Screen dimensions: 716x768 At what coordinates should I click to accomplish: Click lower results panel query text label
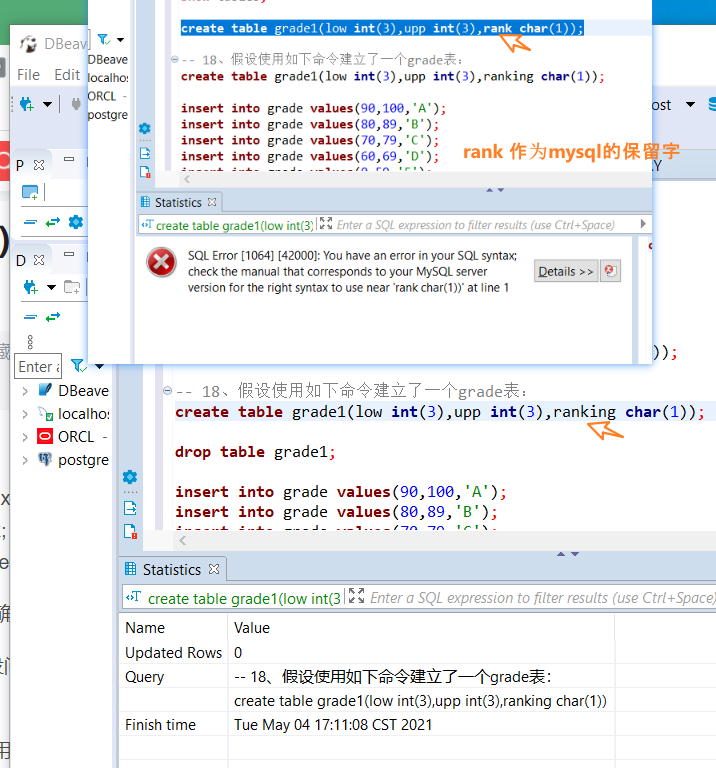point(244,599)
